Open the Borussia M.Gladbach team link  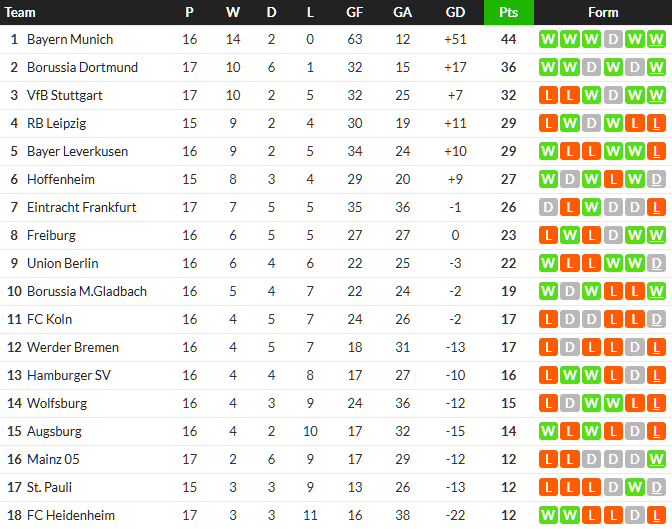point(87,291)
